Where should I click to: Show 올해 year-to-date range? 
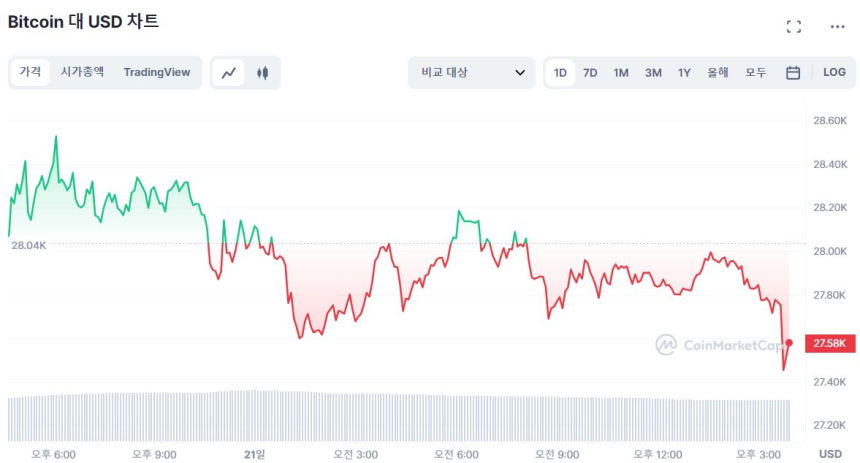pyautogui.click(x=718, y=72)
